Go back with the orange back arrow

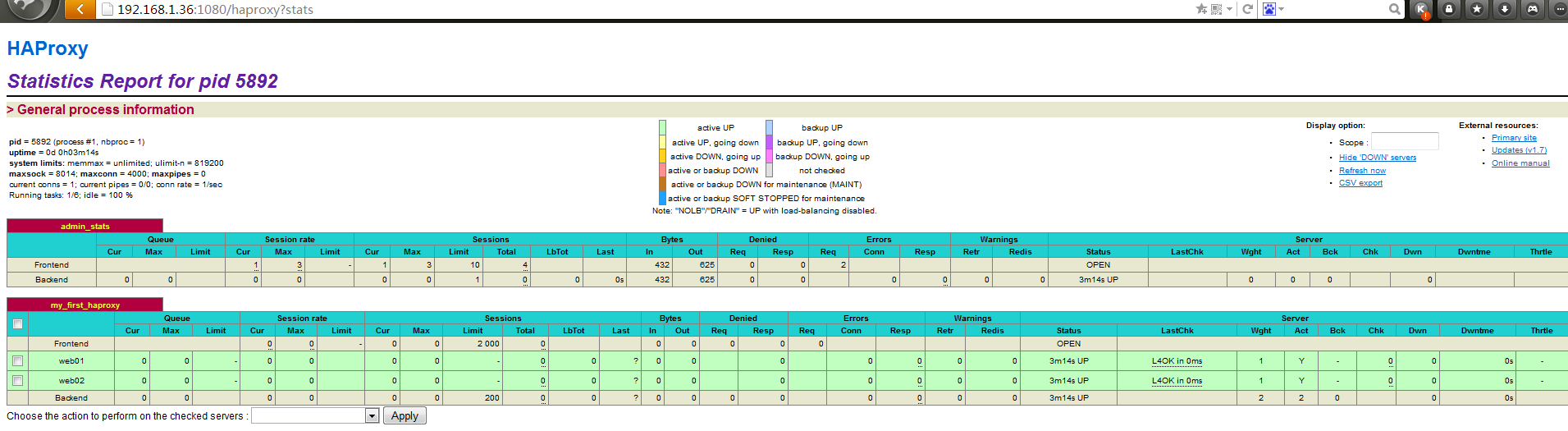(80, 9)
